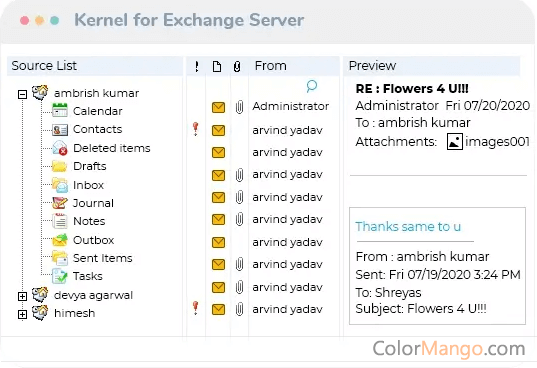The image size is (537, 368).
Task: Open images001 attachment in preview
Action: point(497,141)
